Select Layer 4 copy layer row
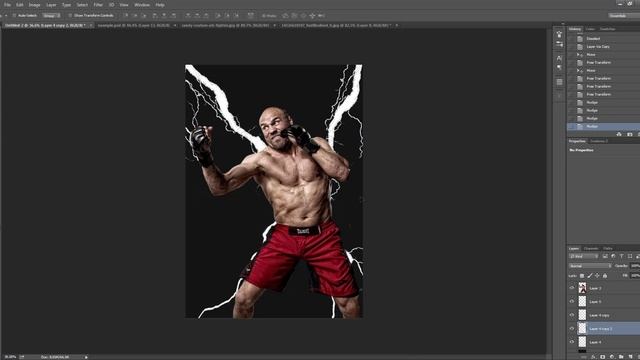Viewport: 640px width, 360px height. click(x=604, y=315)
